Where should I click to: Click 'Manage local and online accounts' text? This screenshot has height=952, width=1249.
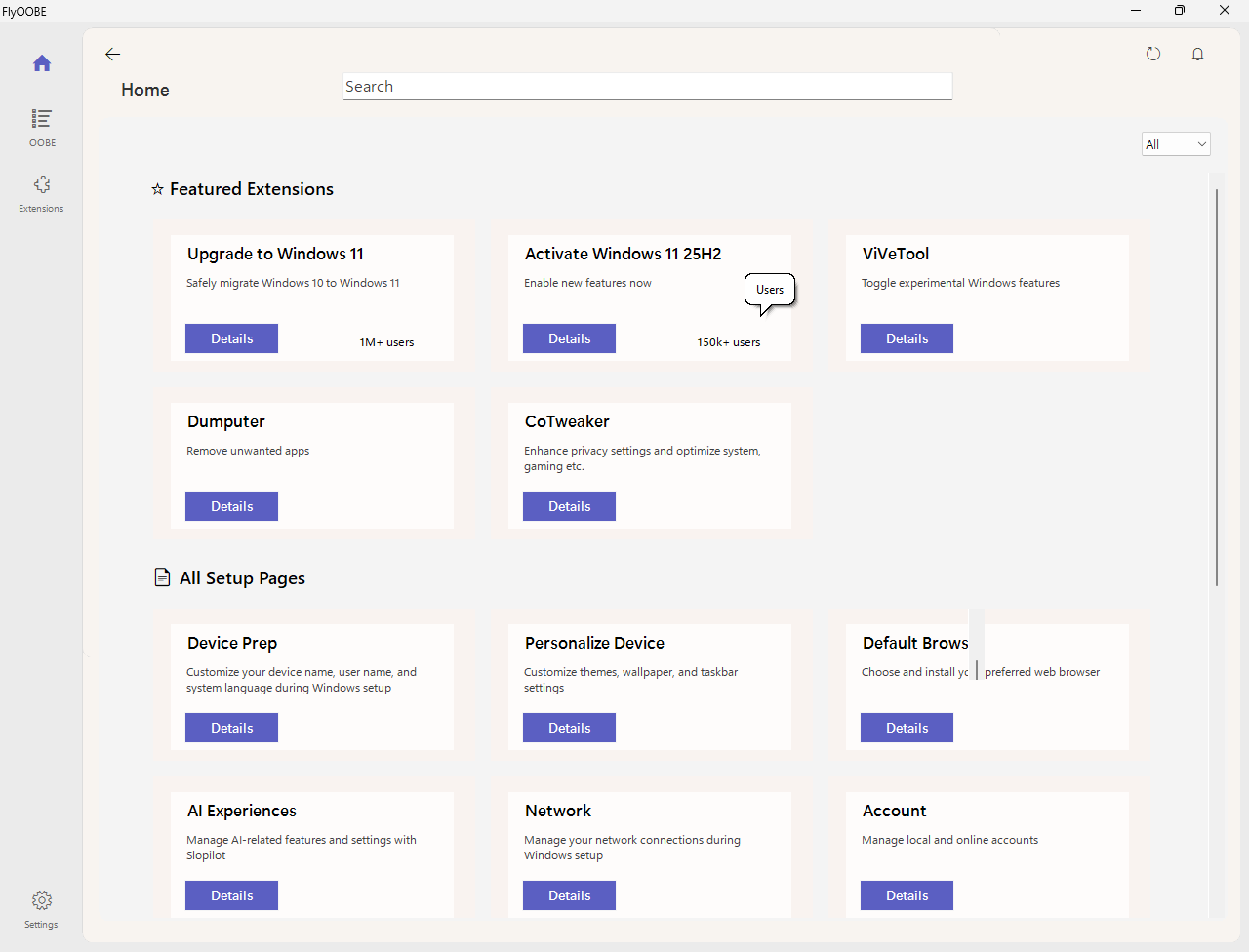pyautogui.click(x=949, y=840)
